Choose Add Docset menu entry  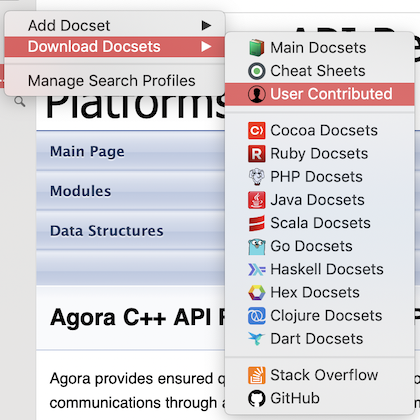(x=115, y=25)
